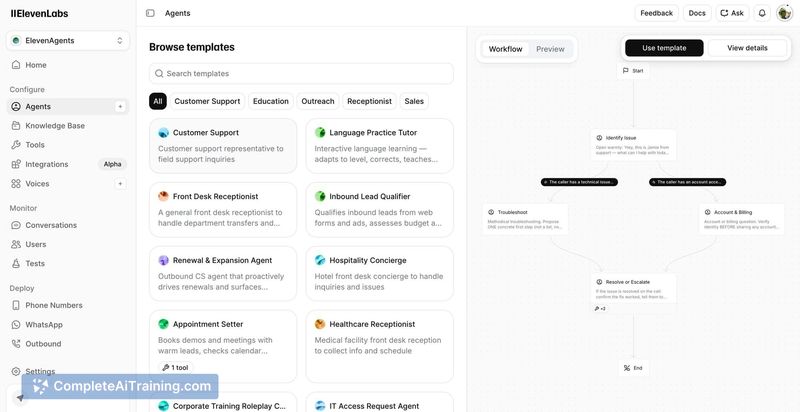Open Users under Monitor
800x412 pixels.
click(68, 244)
